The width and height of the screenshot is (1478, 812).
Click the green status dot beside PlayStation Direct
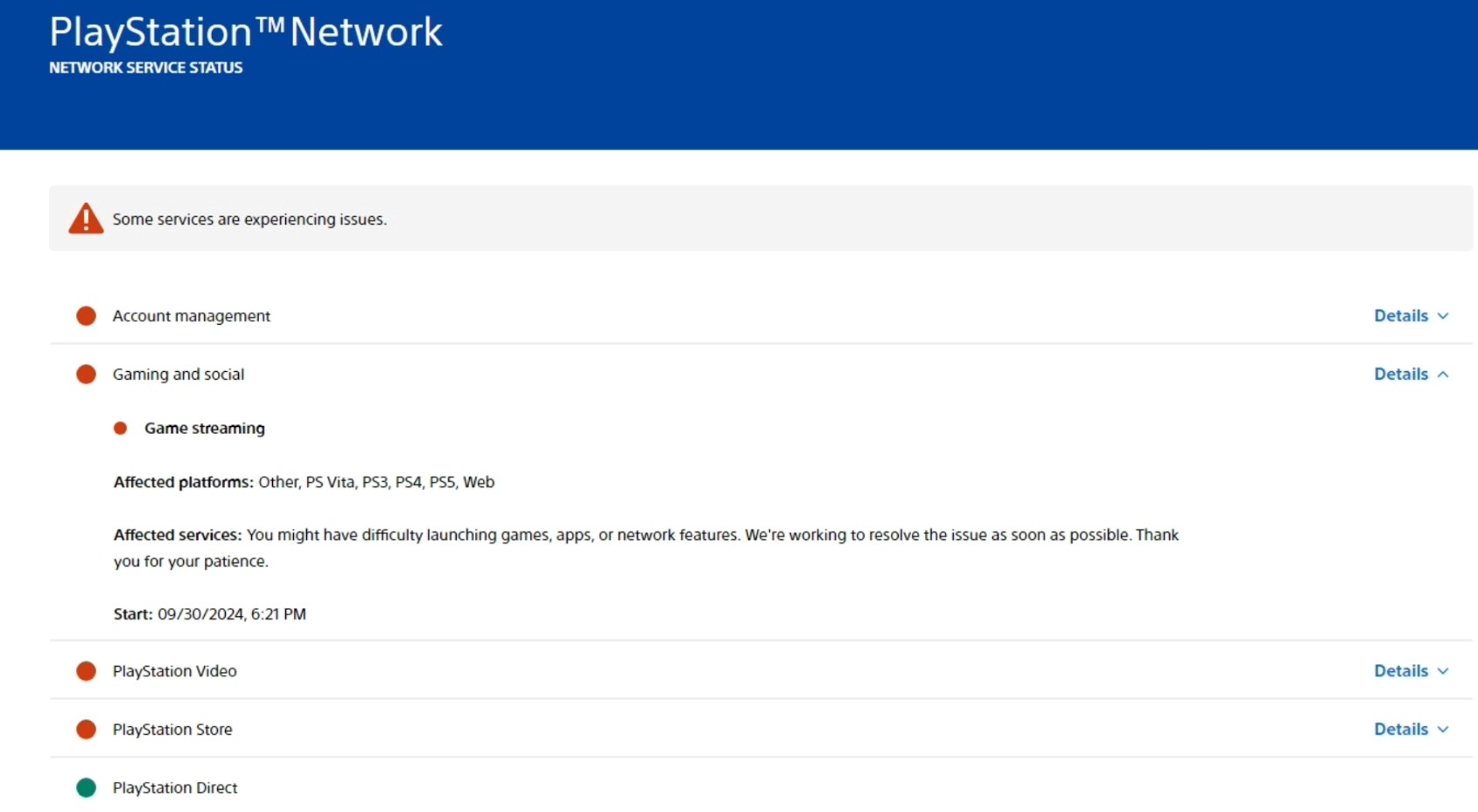tap(86, 787)
